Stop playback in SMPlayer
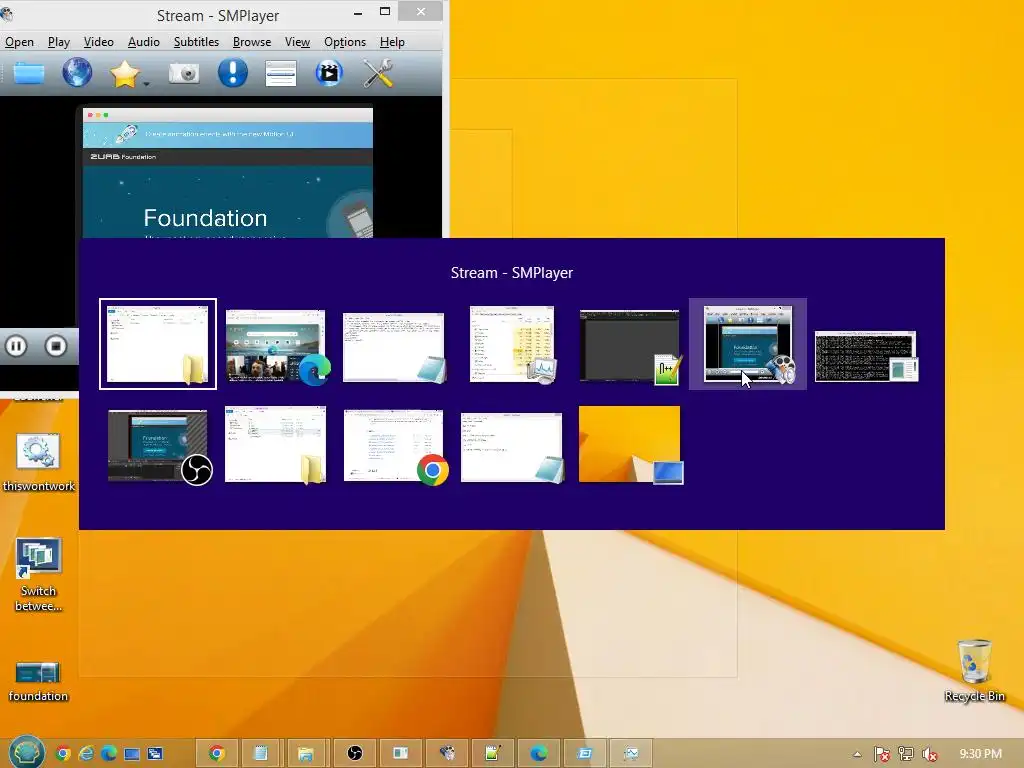 (56, 346)
